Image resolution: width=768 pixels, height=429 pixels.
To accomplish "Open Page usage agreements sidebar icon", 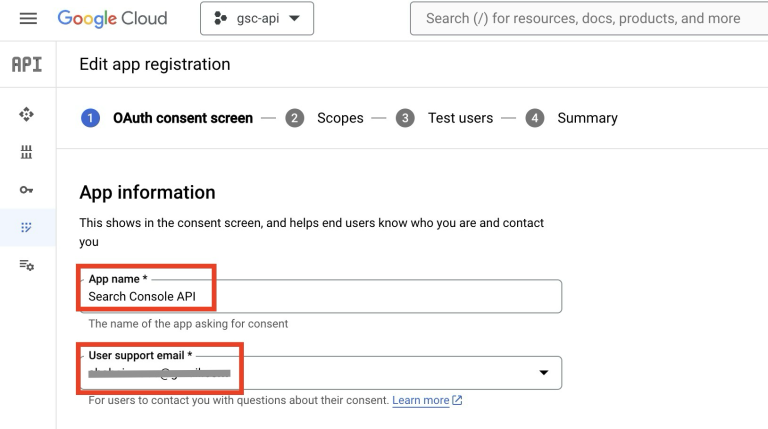I will tap(27, 264).
